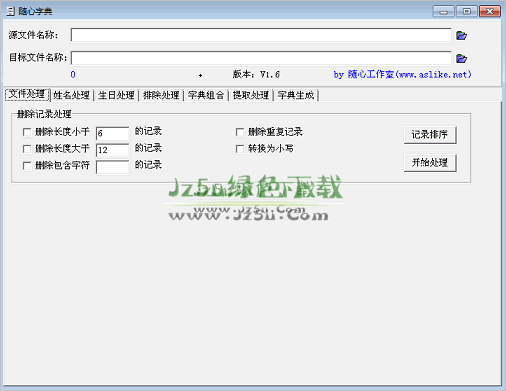The width and height of the screenshot is (506, 391).
Task: Select the 提取处理 tab
Action: coord(251,95)
